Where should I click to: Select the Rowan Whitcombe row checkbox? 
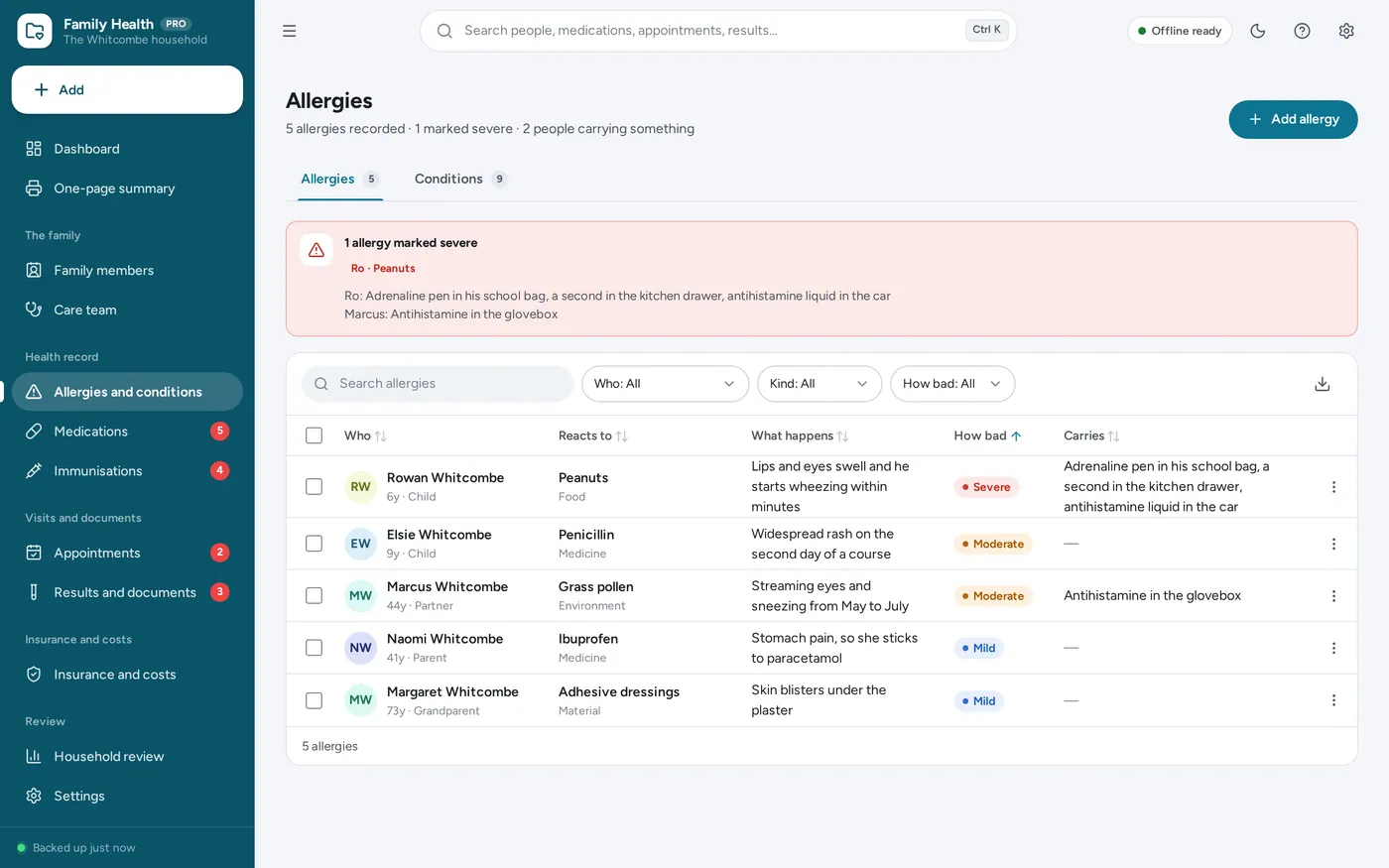click(315, 487)
